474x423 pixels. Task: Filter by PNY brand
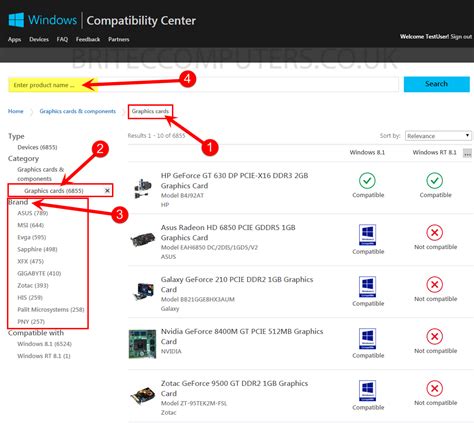pyautogui.click(x=31, y=321)
